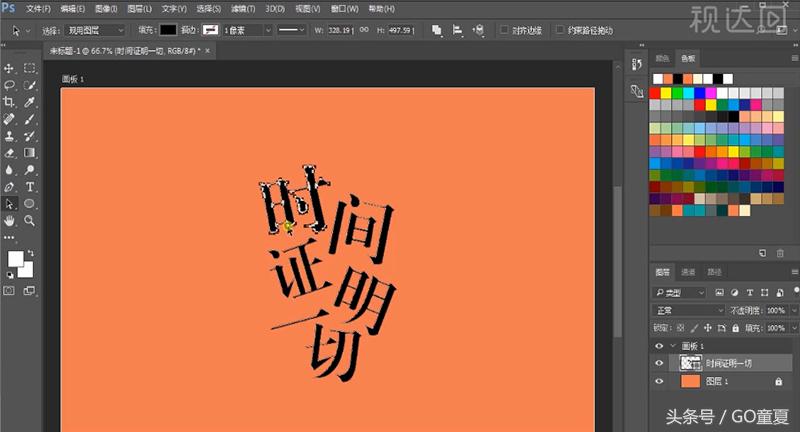Screen dimensions: 800x432
Task: Activate the Pen tool
Action: 10,186
